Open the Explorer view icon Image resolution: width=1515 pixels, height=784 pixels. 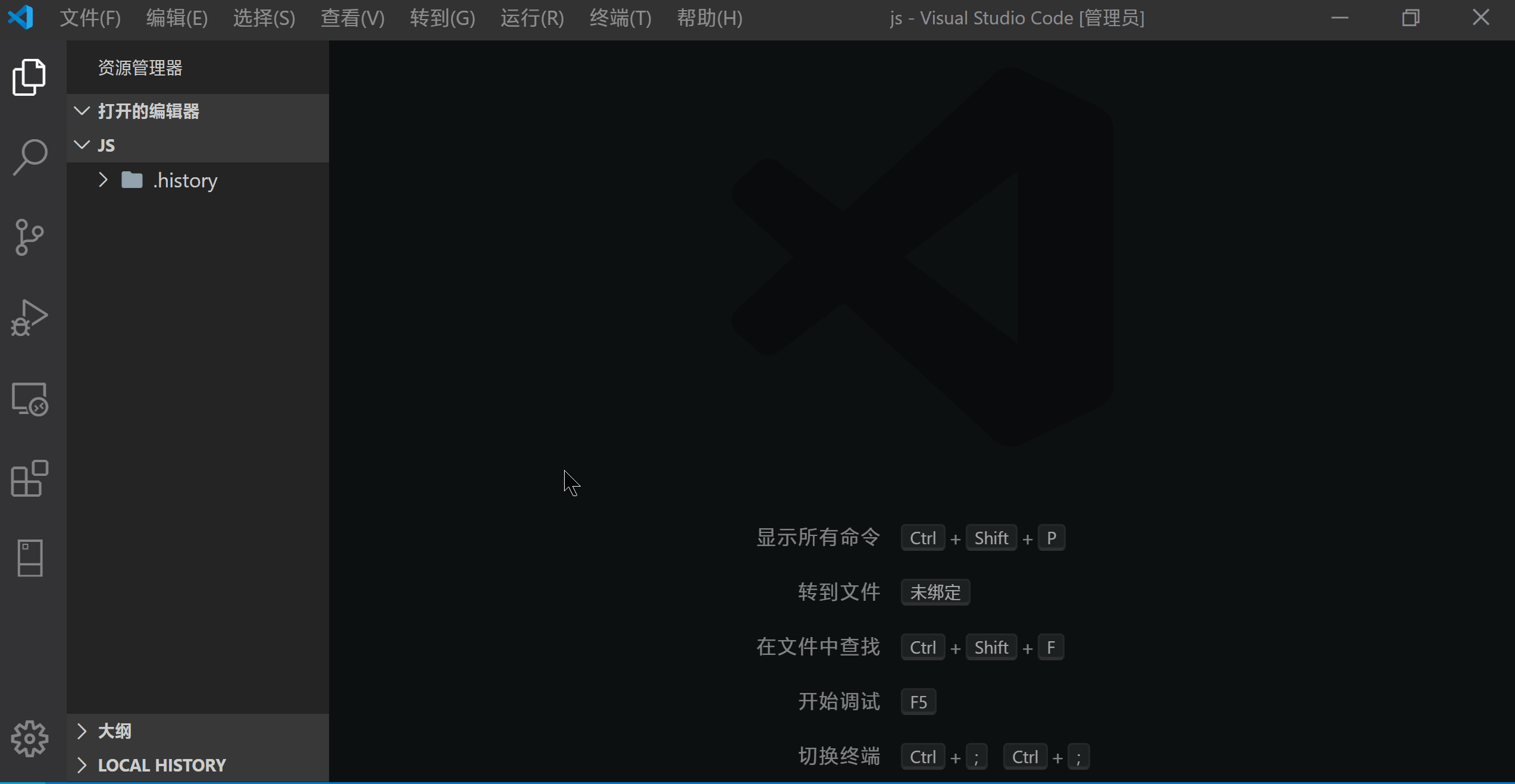coord(29,77)
